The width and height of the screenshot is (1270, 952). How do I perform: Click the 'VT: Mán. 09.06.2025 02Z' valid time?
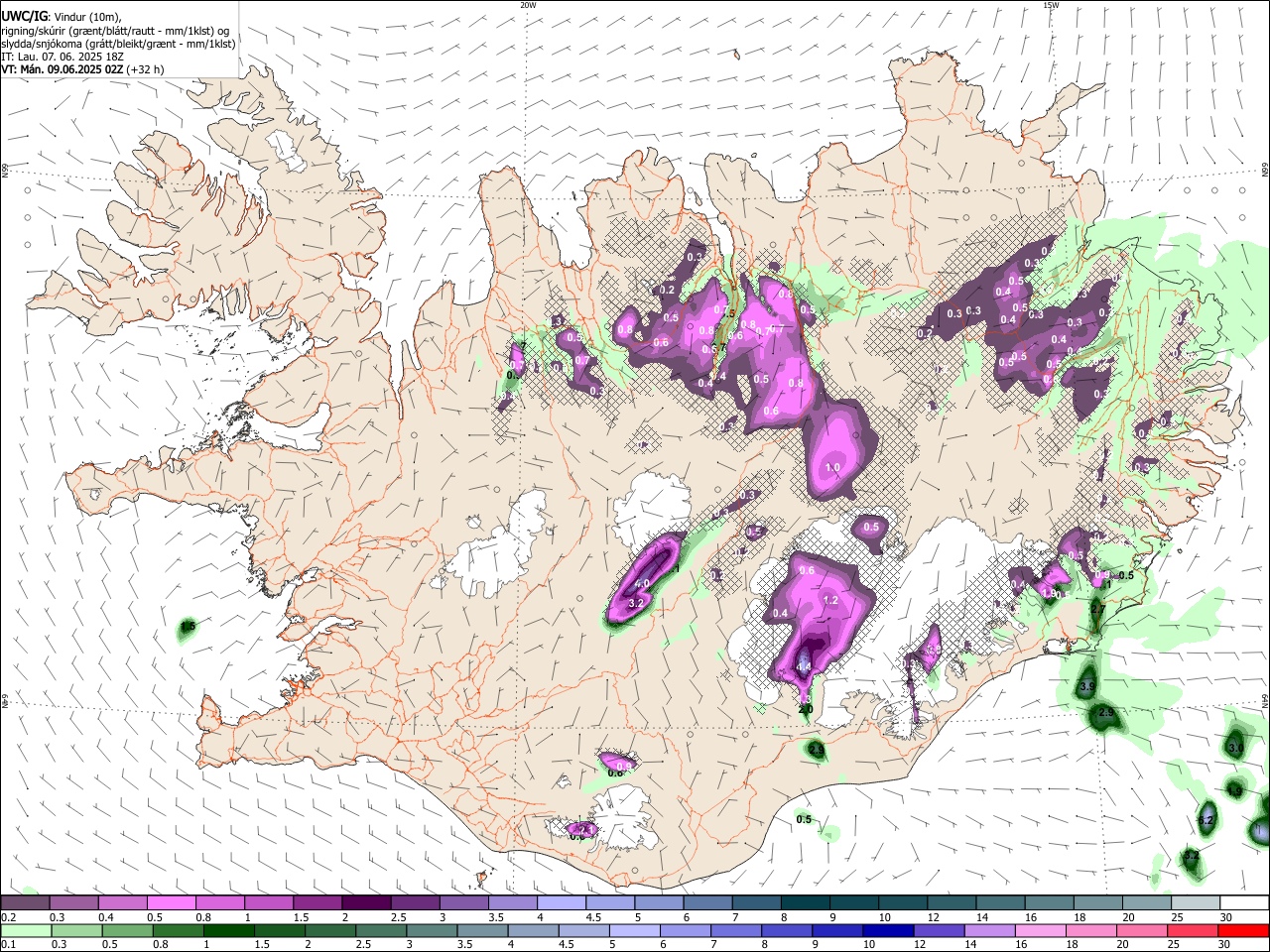click(x=63, y=69)
